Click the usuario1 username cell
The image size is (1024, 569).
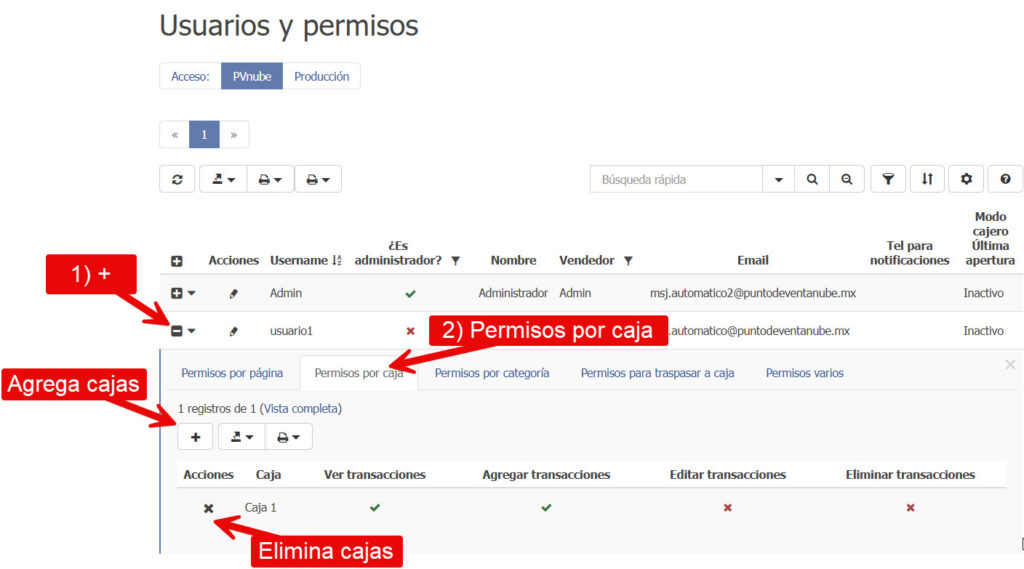(291, 331)
